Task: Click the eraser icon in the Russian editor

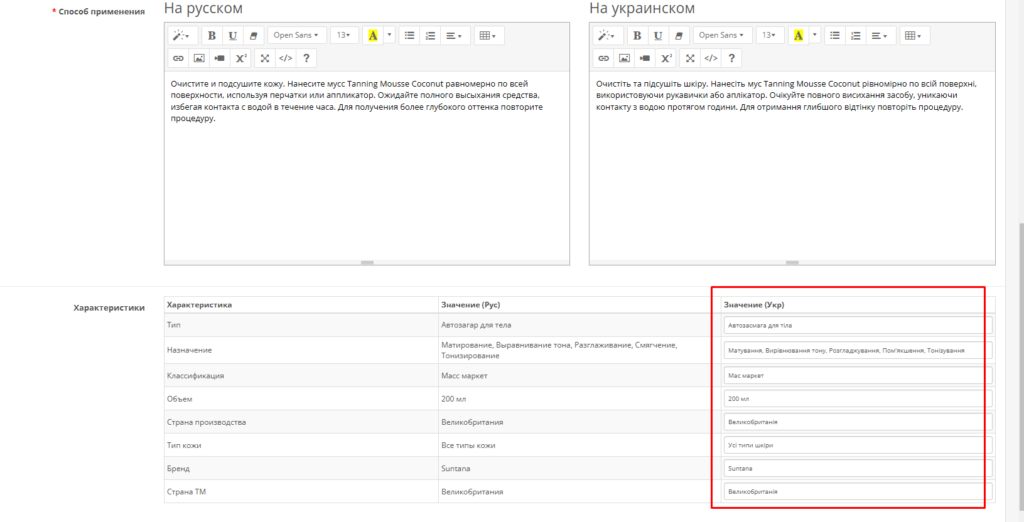Action: 253,35
